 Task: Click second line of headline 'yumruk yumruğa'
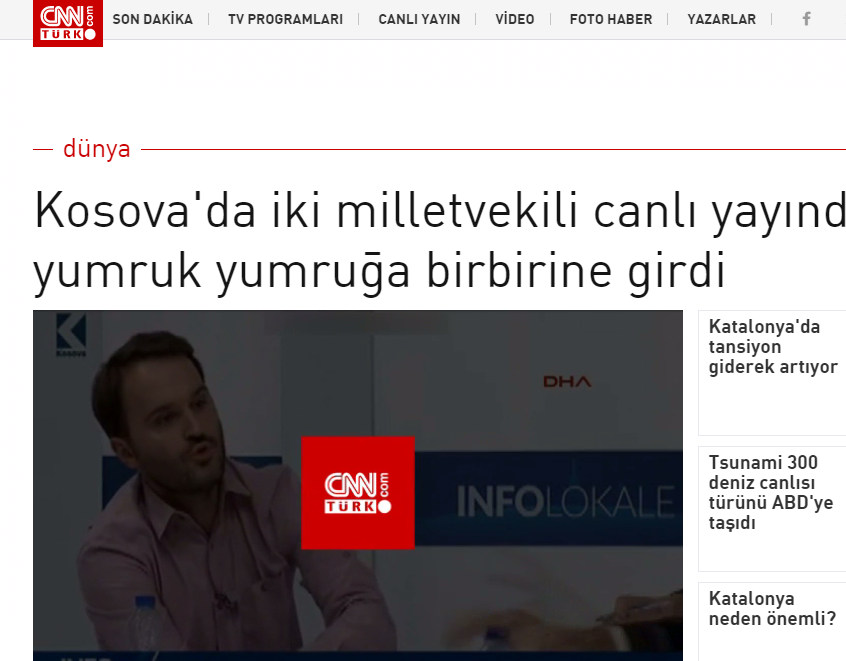(379, 271)
